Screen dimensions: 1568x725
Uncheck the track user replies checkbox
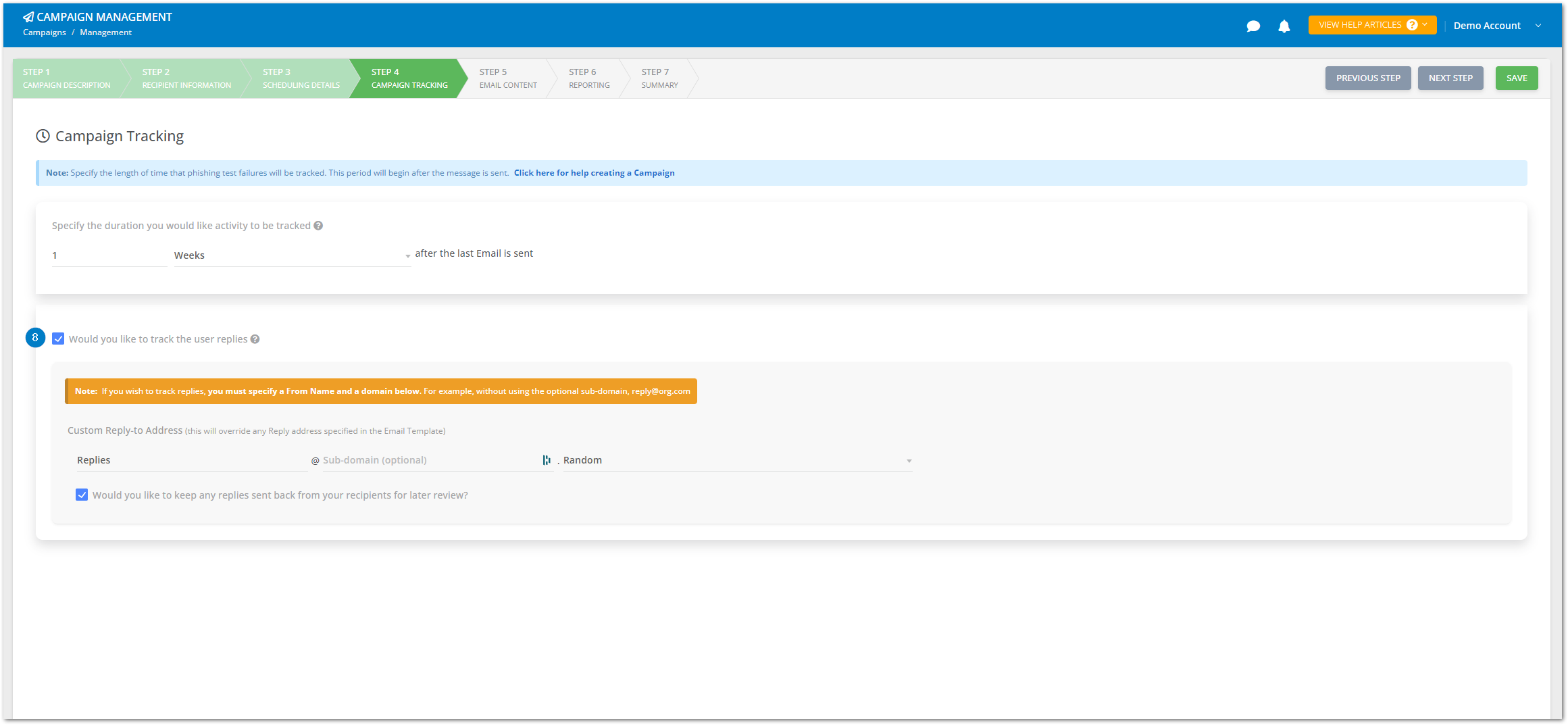pyautogui.click(x=58, y=339)
